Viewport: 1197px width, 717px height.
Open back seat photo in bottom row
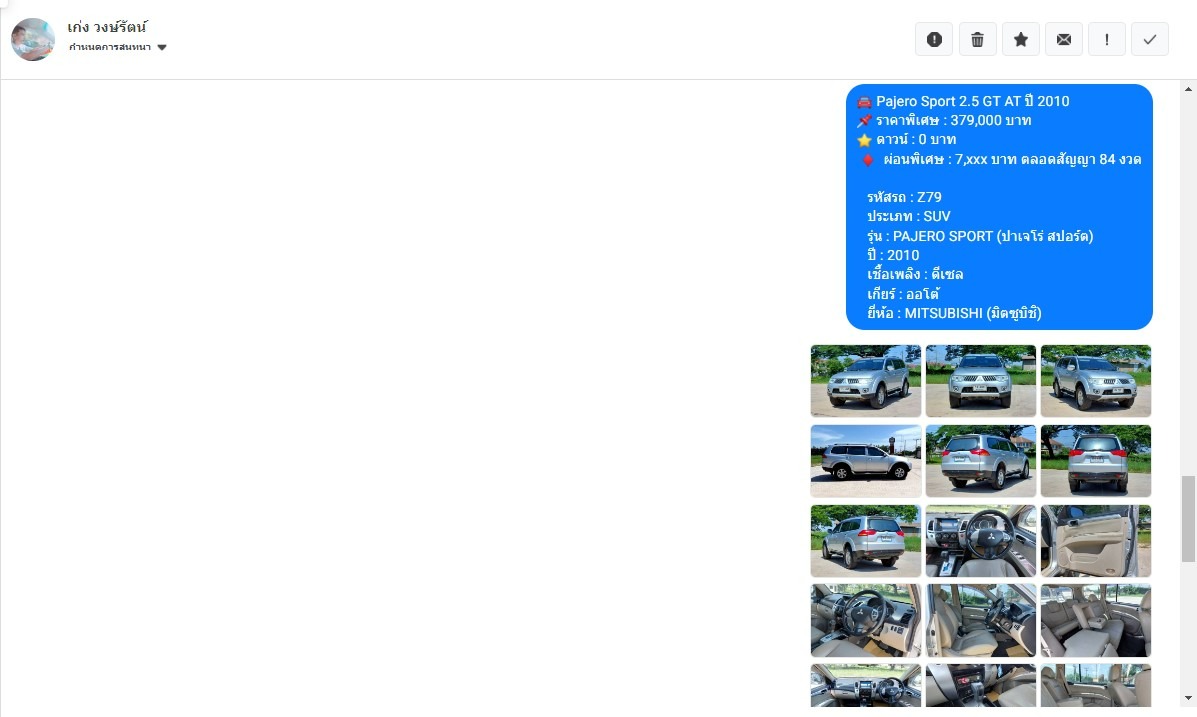click(x=1095, y=685)
